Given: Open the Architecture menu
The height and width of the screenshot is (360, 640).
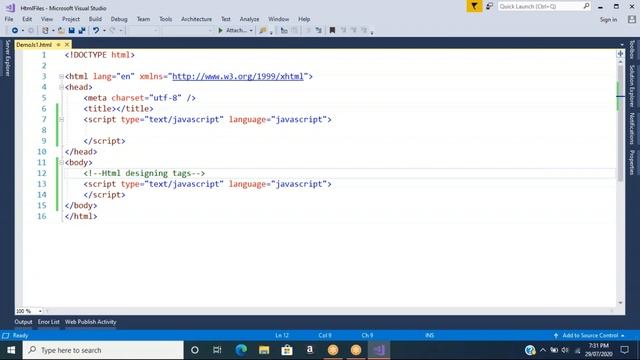Looking at the screenshot, I should click(x=196, y=19).
